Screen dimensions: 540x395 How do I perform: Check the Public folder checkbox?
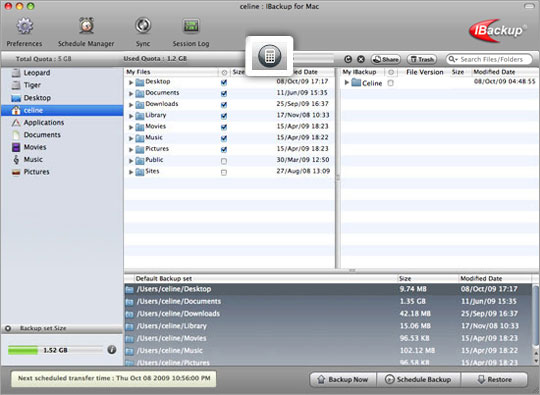pyautogui.click(x=224, y=161)
